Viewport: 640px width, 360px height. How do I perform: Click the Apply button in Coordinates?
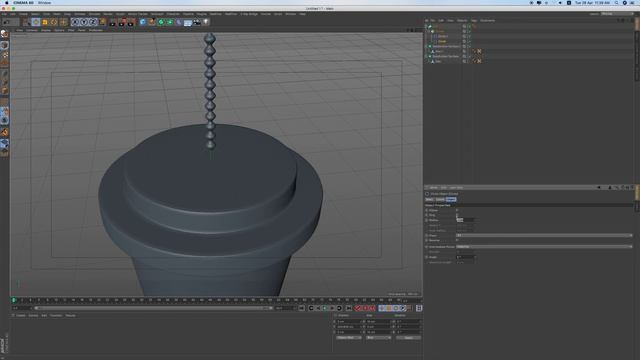[408, 338]
